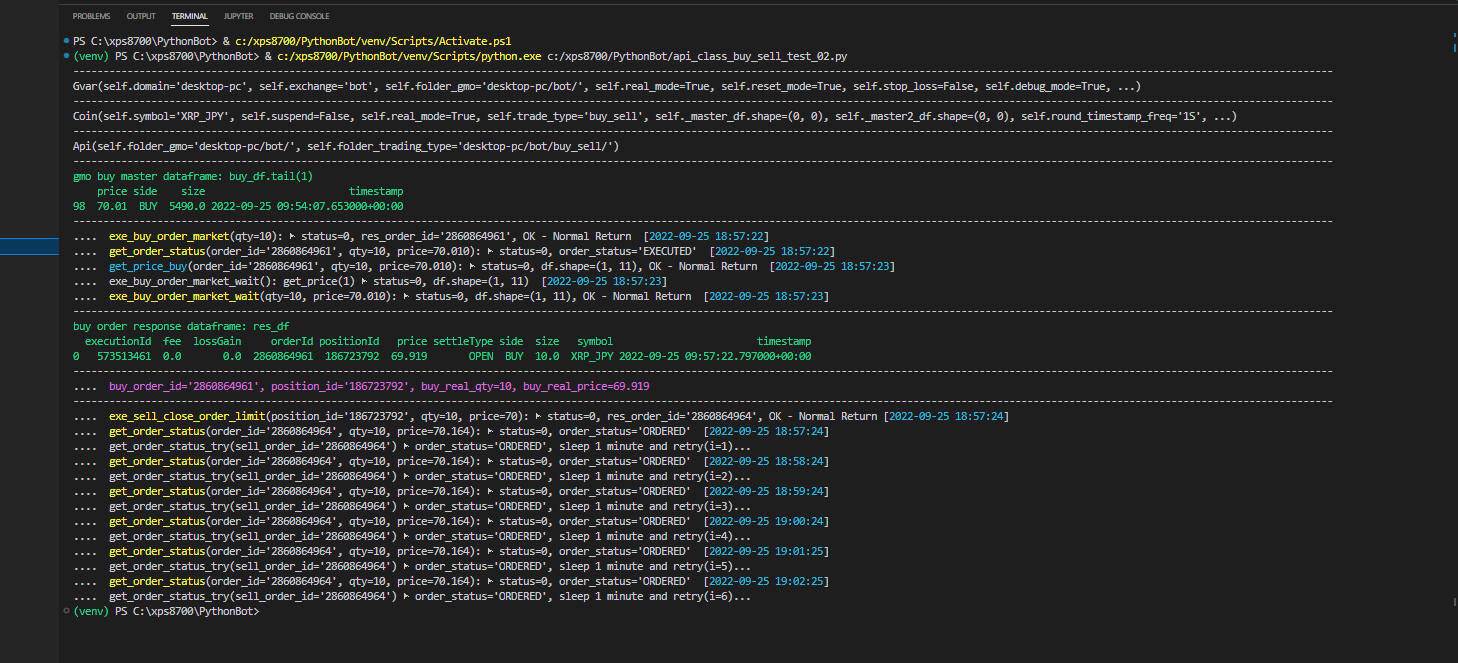Click the [2022-09-25 19:01:25] timestamp

pos(767,551)
